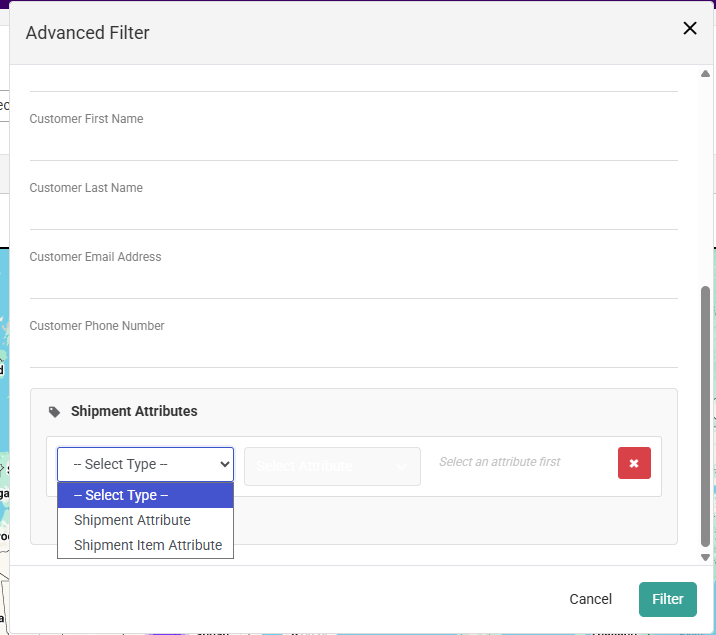Click the Customer First Name field
Viewport: 716px width, 635px height.
353,144
